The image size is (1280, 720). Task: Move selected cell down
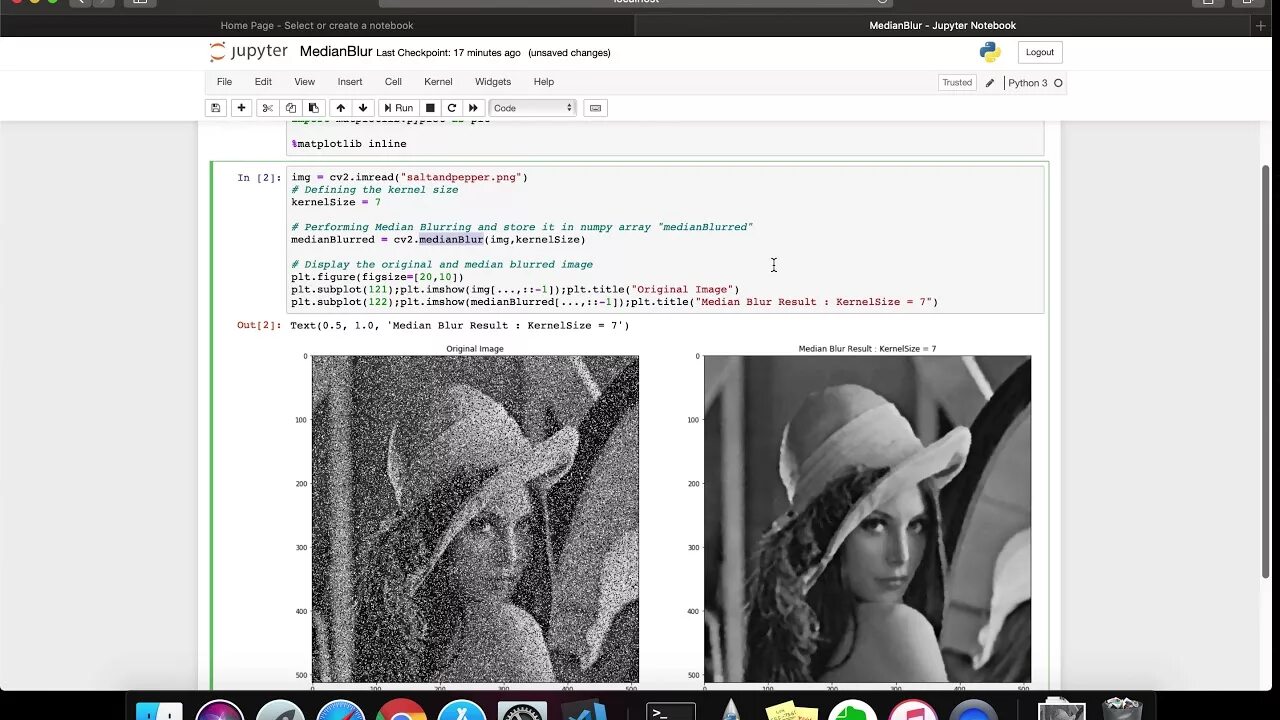click(x=363, y=108)
